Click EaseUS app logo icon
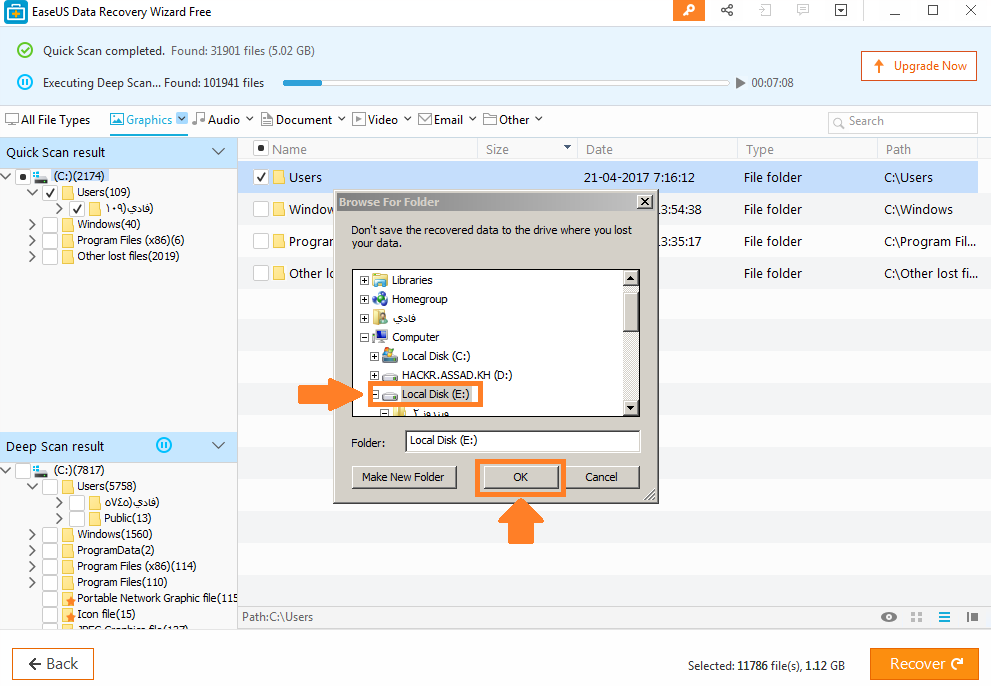 [x=15, y=12]
